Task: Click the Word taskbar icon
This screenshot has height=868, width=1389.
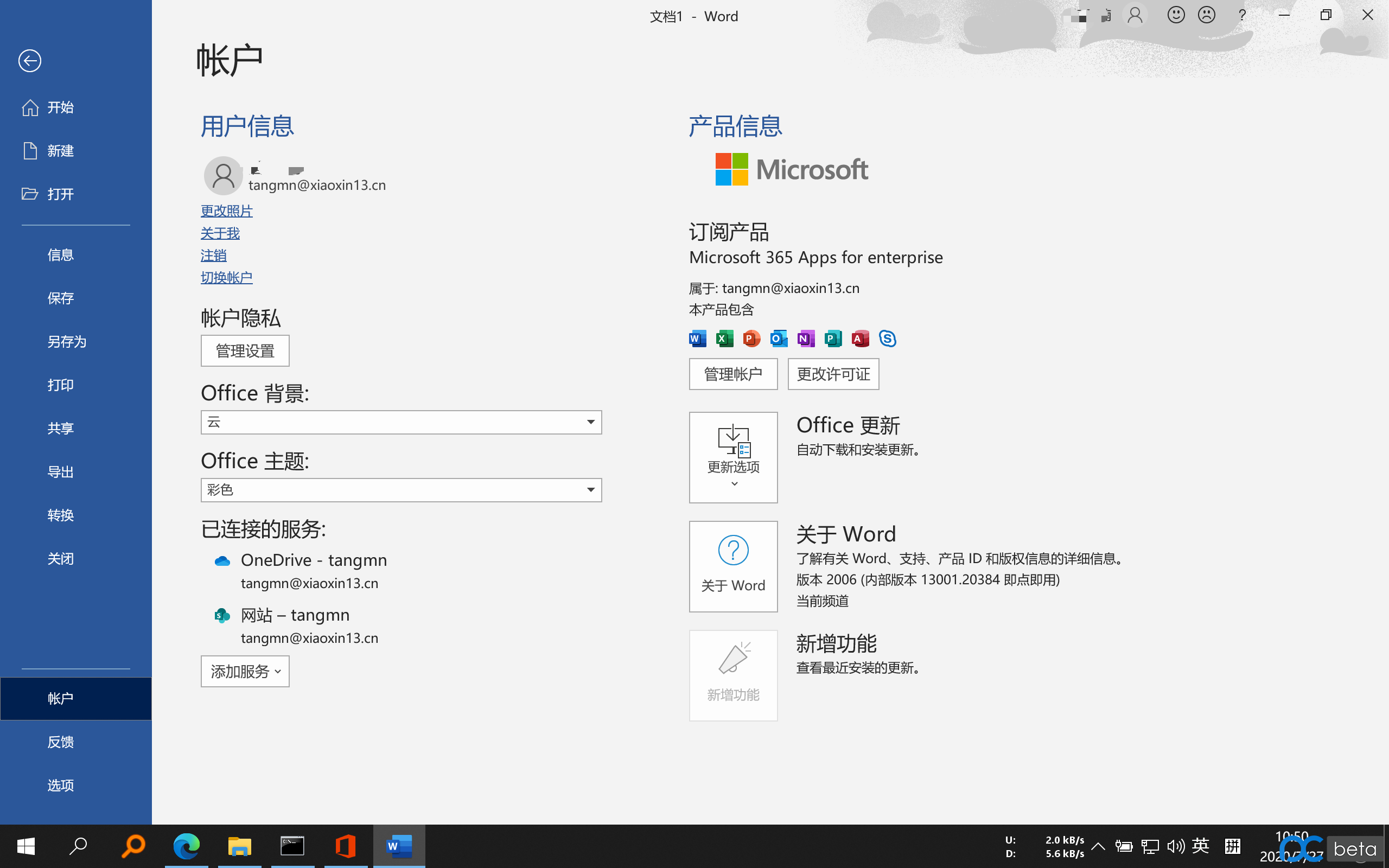Action: [x=399, y=846]
